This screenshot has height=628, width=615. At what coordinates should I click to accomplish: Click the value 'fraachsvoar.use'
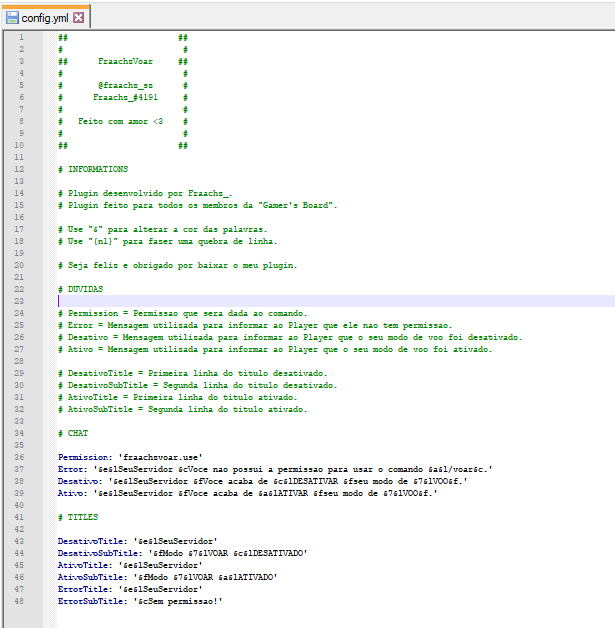160,457
